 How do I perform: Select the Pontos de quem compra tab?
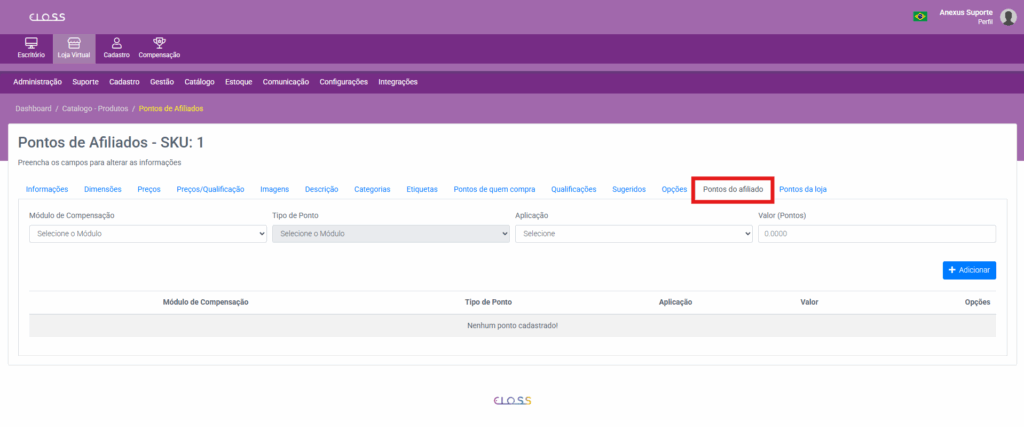coord(494,189)
